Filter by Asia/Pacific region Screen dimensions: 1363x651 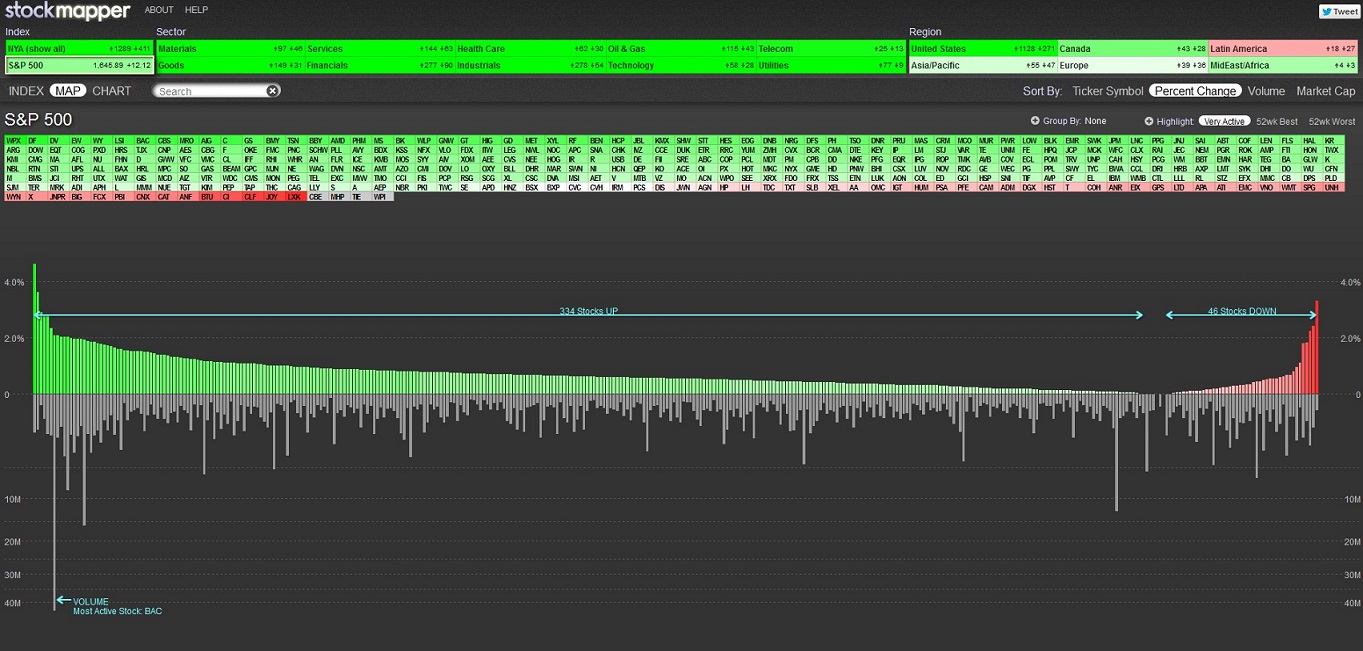[x=983, y=65]
